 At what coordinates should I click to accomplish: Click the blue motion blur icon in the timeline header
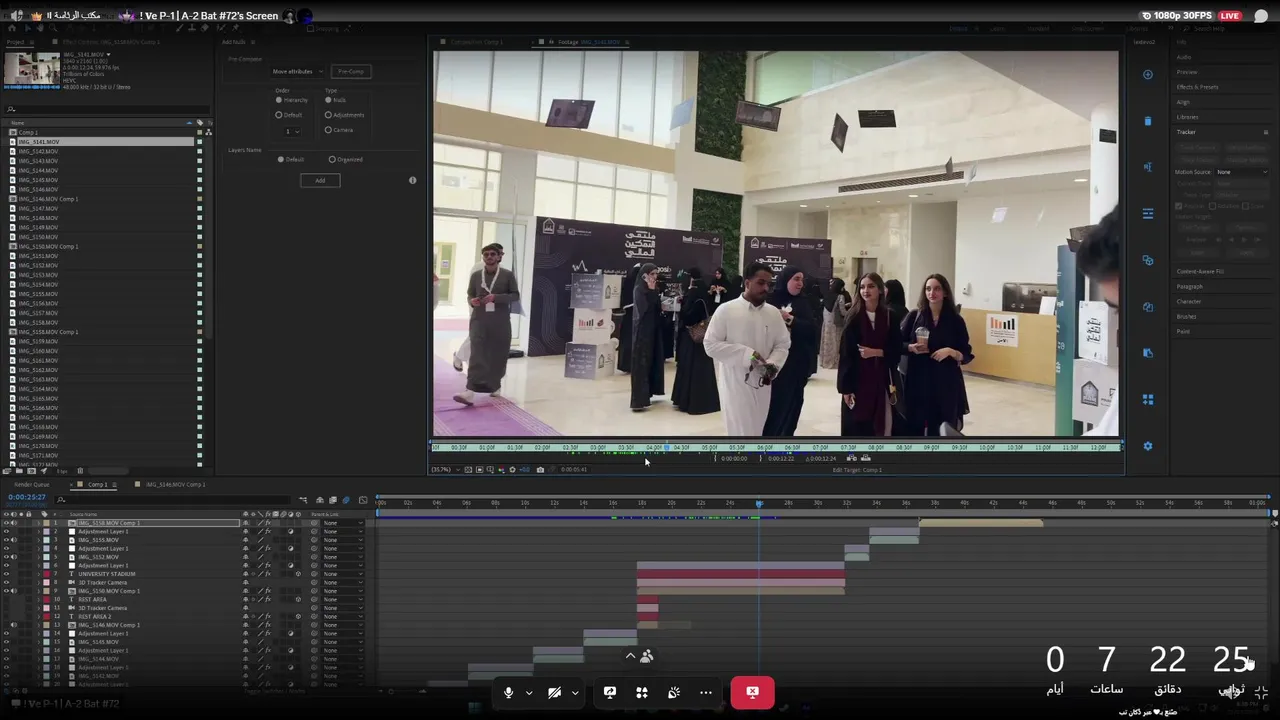tap(346, 500)
